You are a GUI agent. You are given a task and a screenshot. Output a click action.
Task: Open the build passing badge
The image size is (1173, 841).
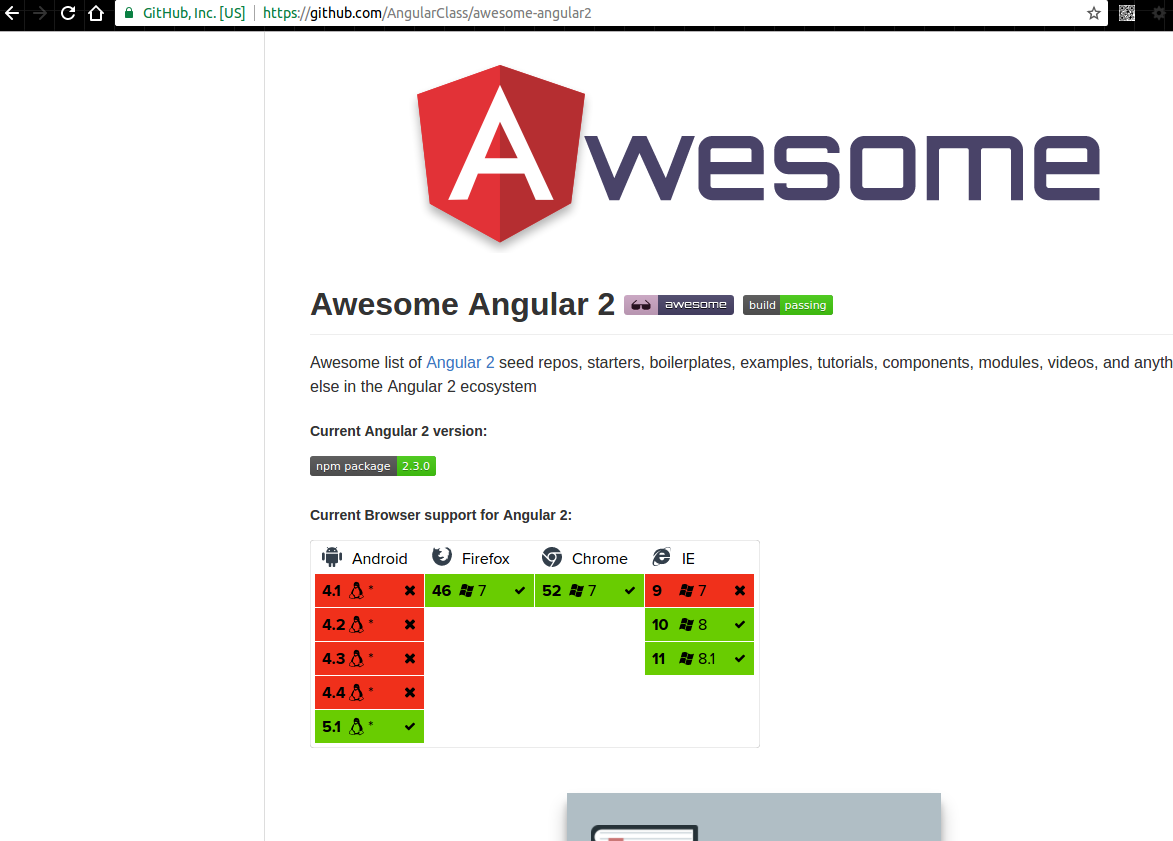(x=788, y=305)
